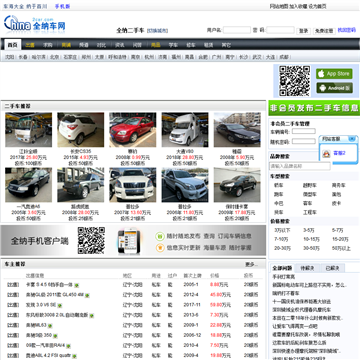The image size is (360, 360).
Task: Click photo icon beside ML63 listing
Action: point(50,326)
